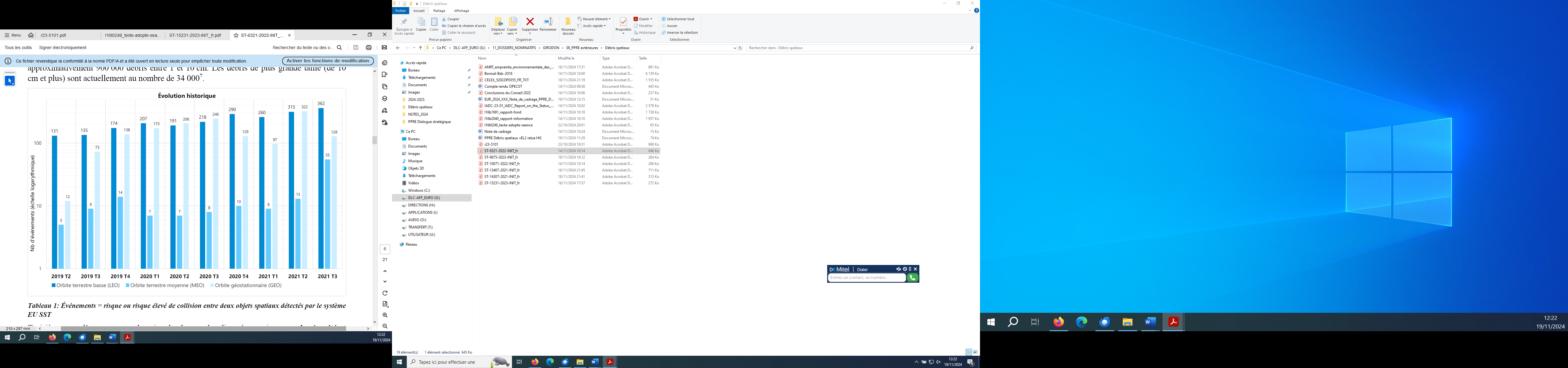Open the Affichage ribbon tab
The image size is (1568, 368).
pyautogui.click(x=462, y=11)
